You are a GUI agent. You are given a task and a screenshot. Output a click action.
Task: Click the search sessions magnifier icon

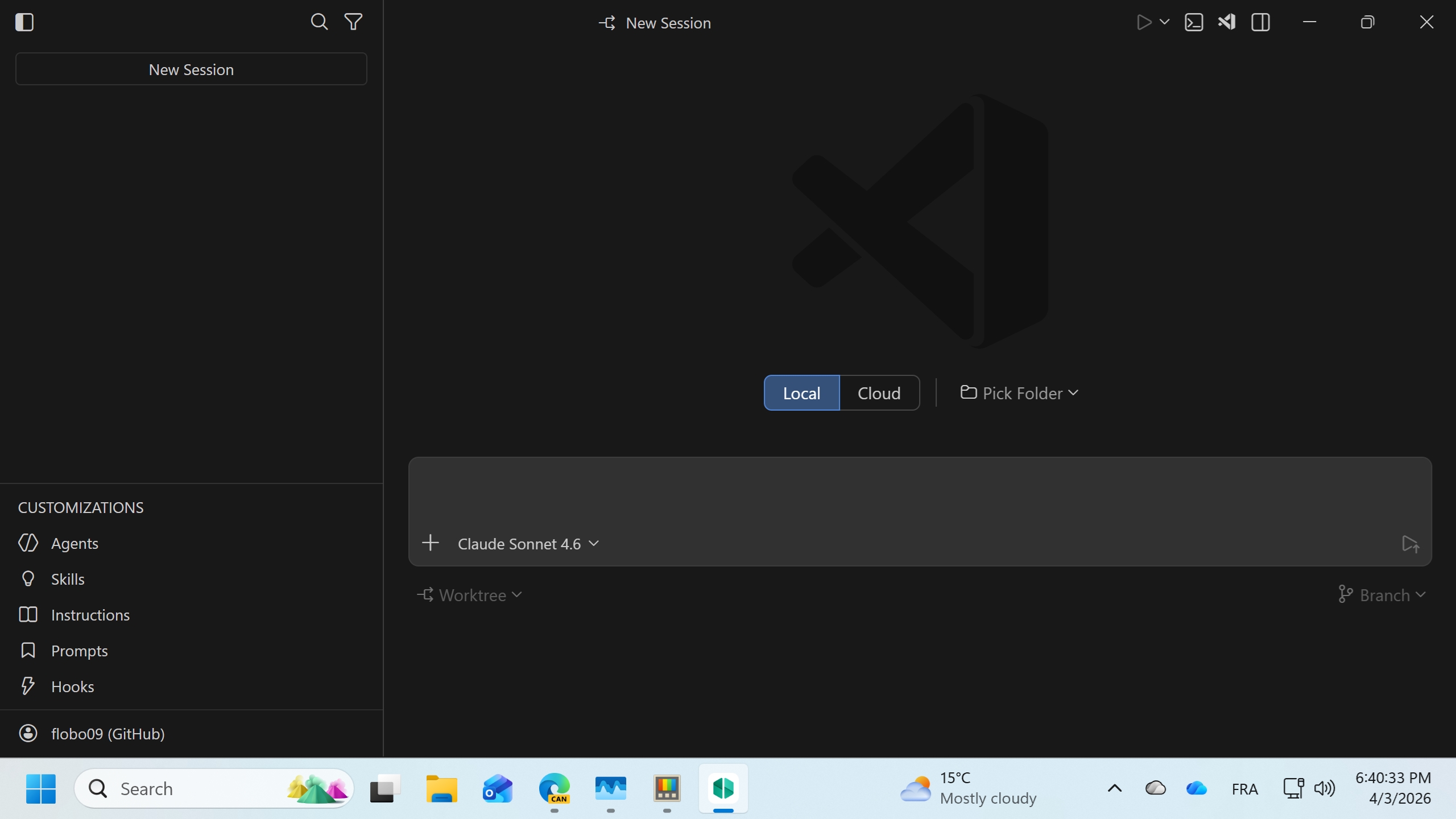tap(319, 22)
